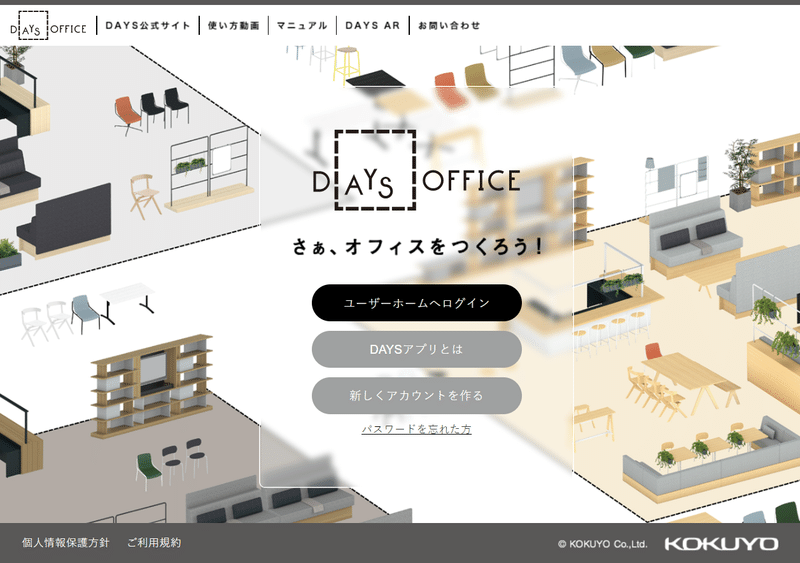
Task: Click the © KOKUYO Co.,Ltd. copyright text
Action: coord(603,544)
